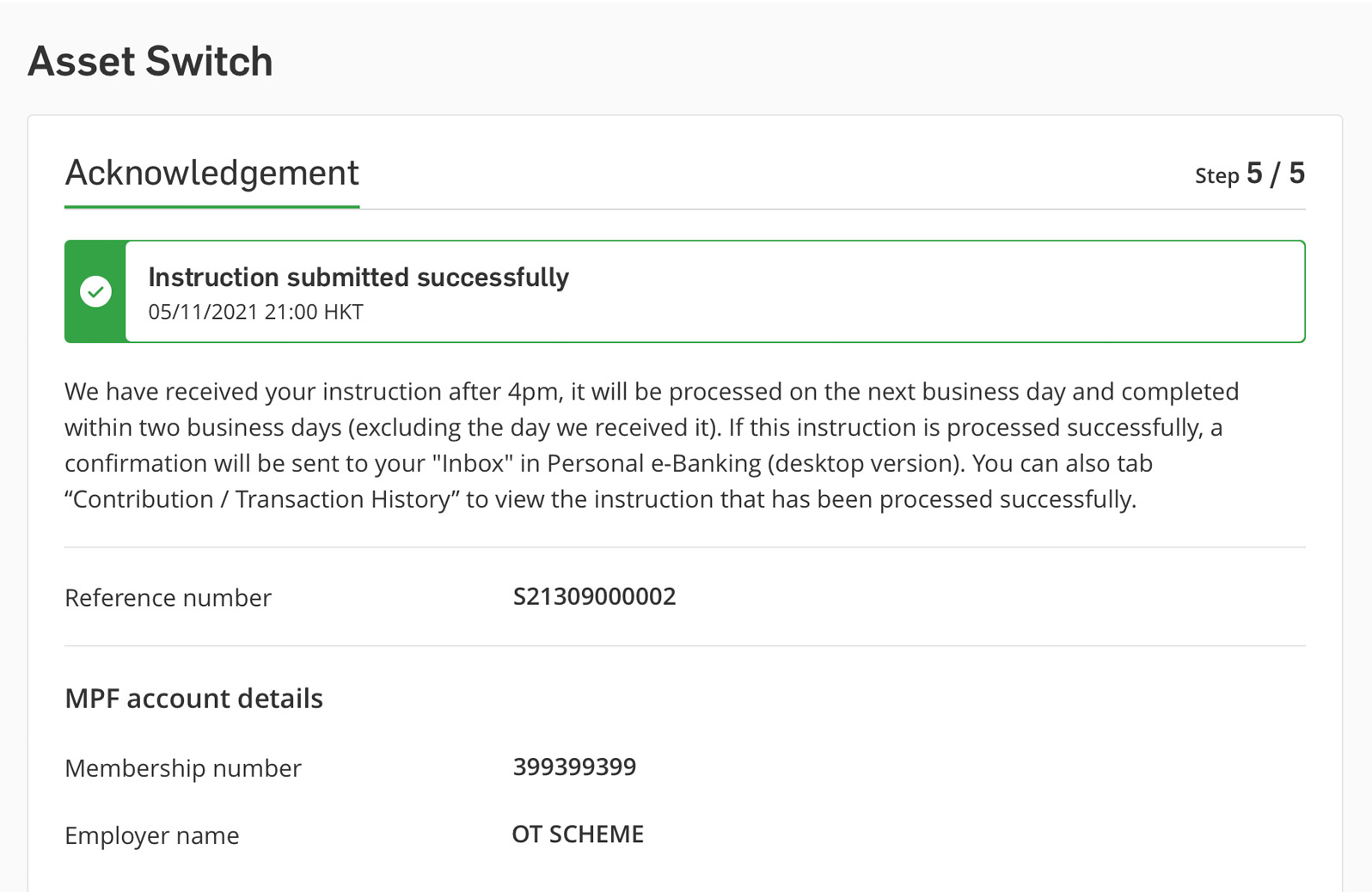This screenshot has width=1372, height=892.
Task: Click the Membership number label
Action: coord(182,767)
